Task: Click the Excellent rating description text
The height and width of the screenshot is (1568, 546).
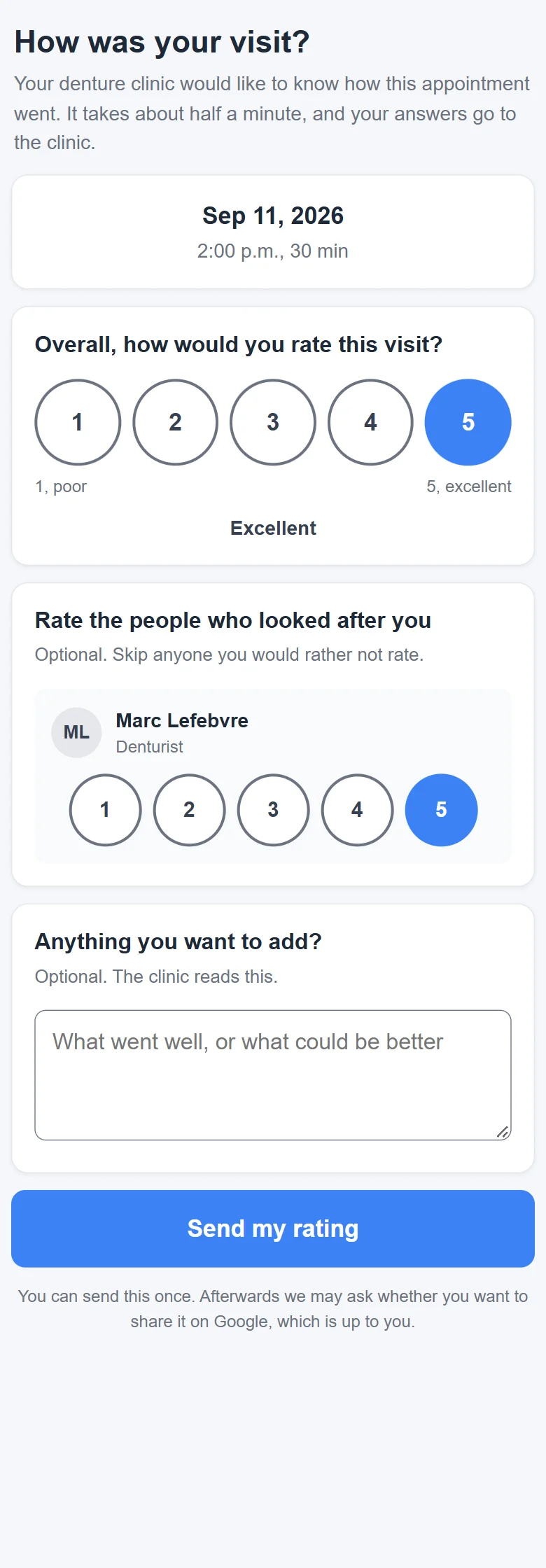Action: [273, 528]
